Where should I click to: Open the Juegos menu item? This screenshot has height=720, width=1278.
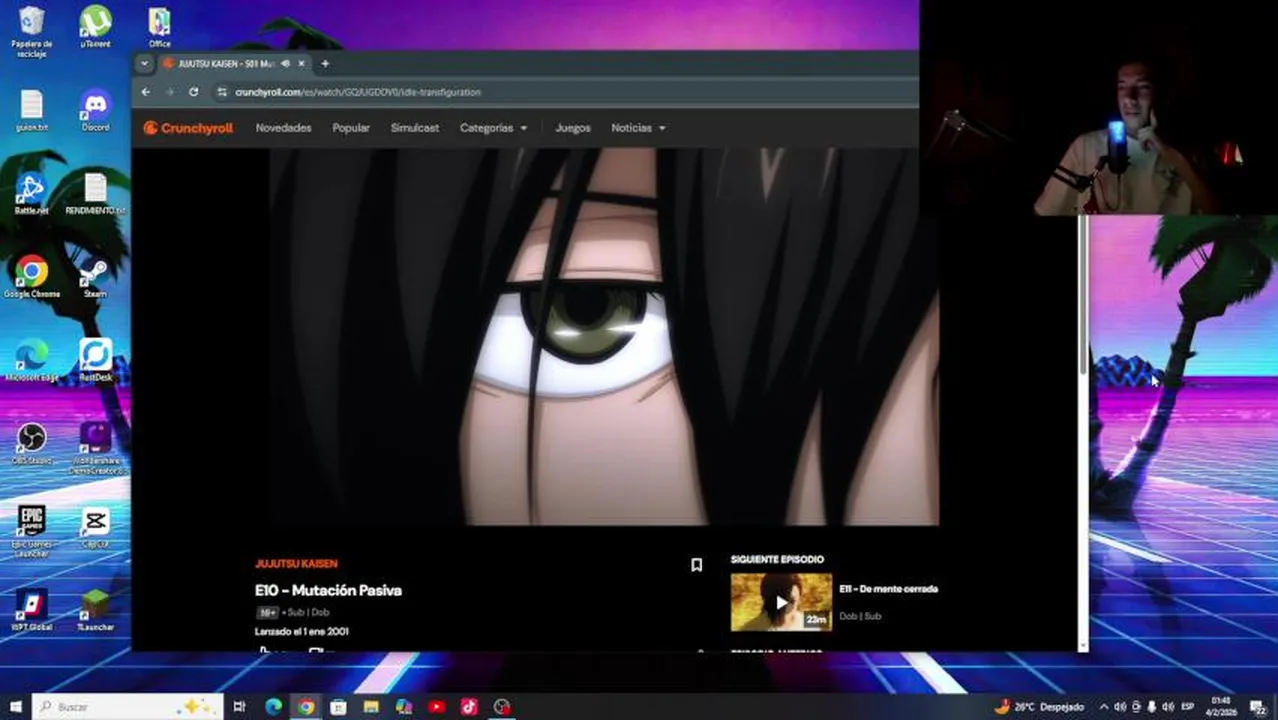pos(573,128)
